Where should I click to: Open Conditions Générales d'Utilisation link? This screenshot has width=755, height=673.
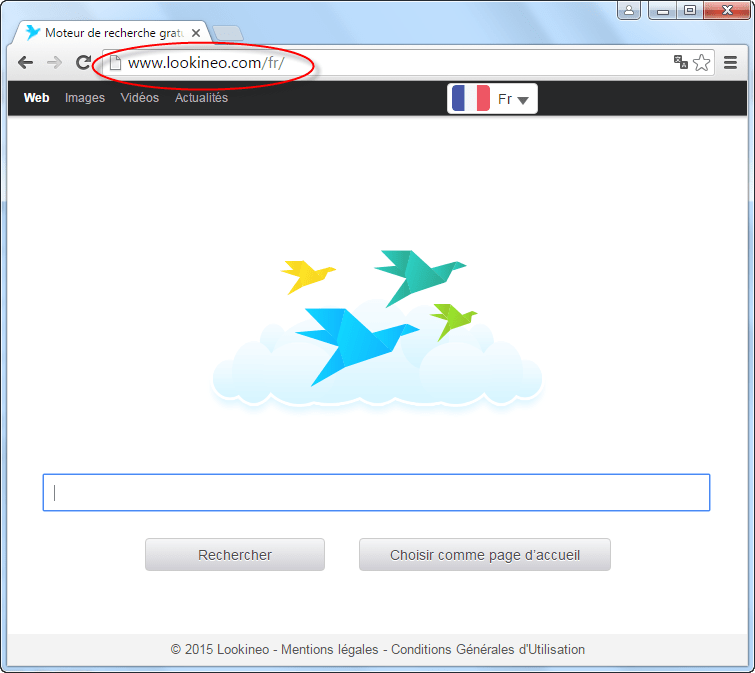[488, 649]
